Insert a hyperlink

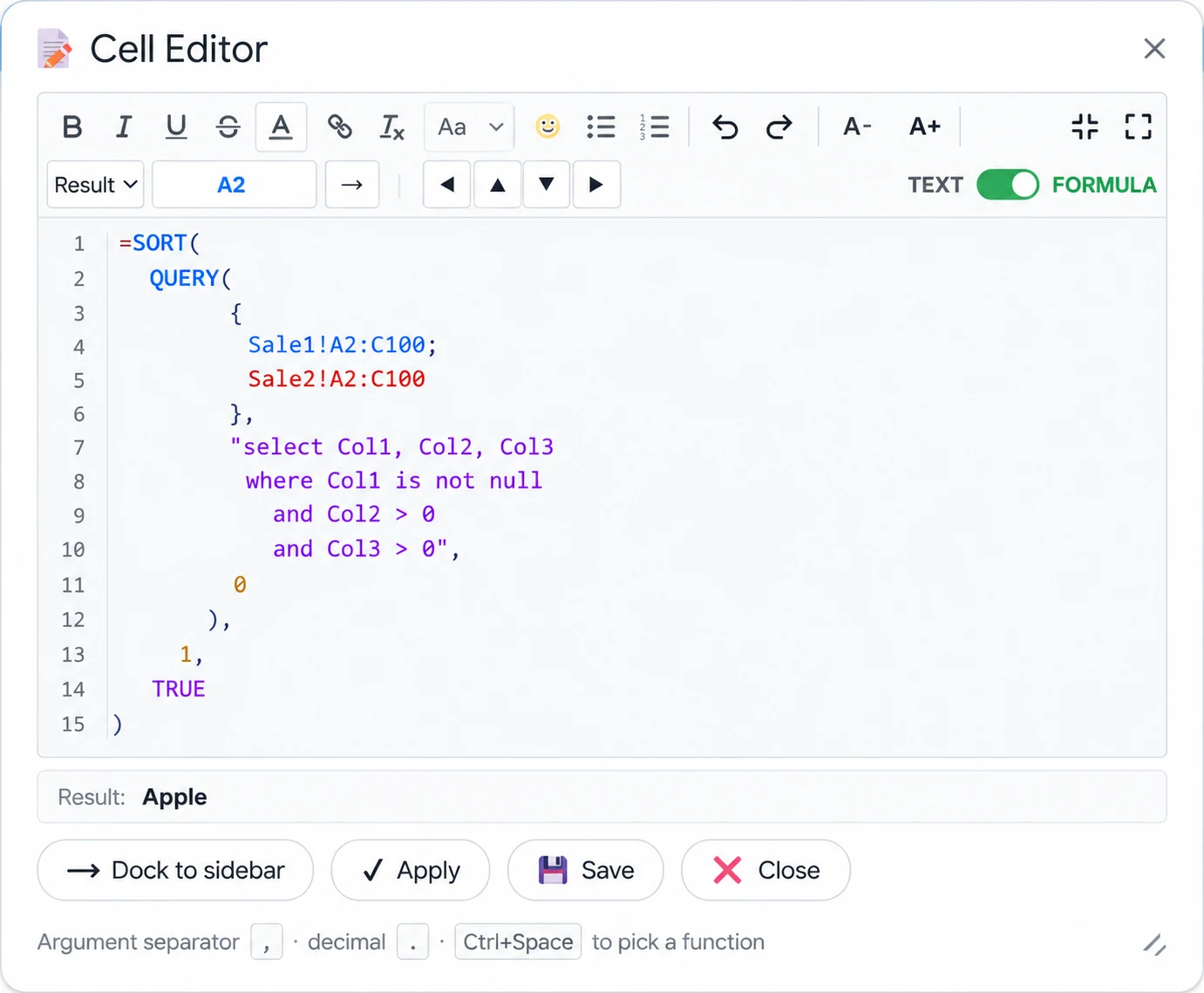(340, 127)
